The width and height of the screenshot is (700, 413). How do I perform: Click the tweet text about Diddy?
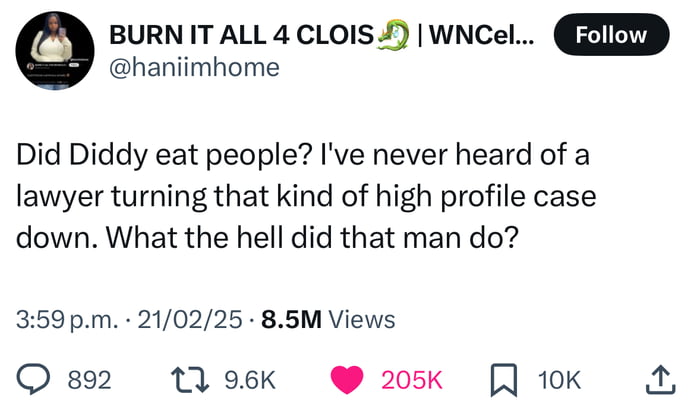(306, 198)
